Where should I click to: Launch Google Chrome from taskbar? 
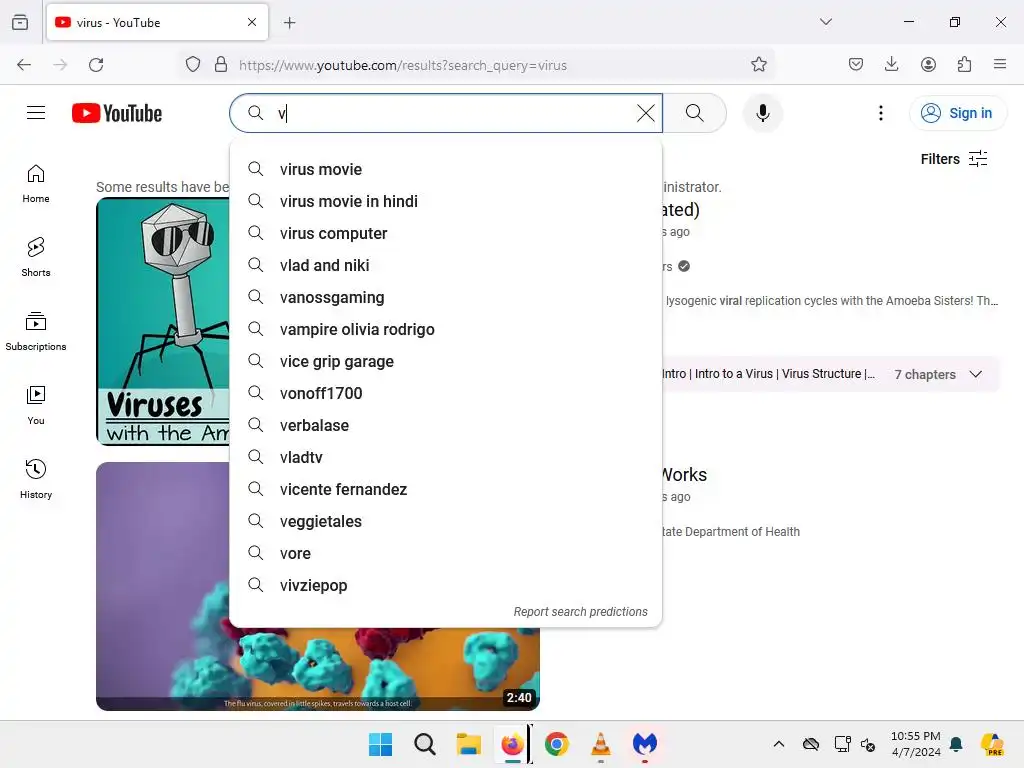coord(556,744)
